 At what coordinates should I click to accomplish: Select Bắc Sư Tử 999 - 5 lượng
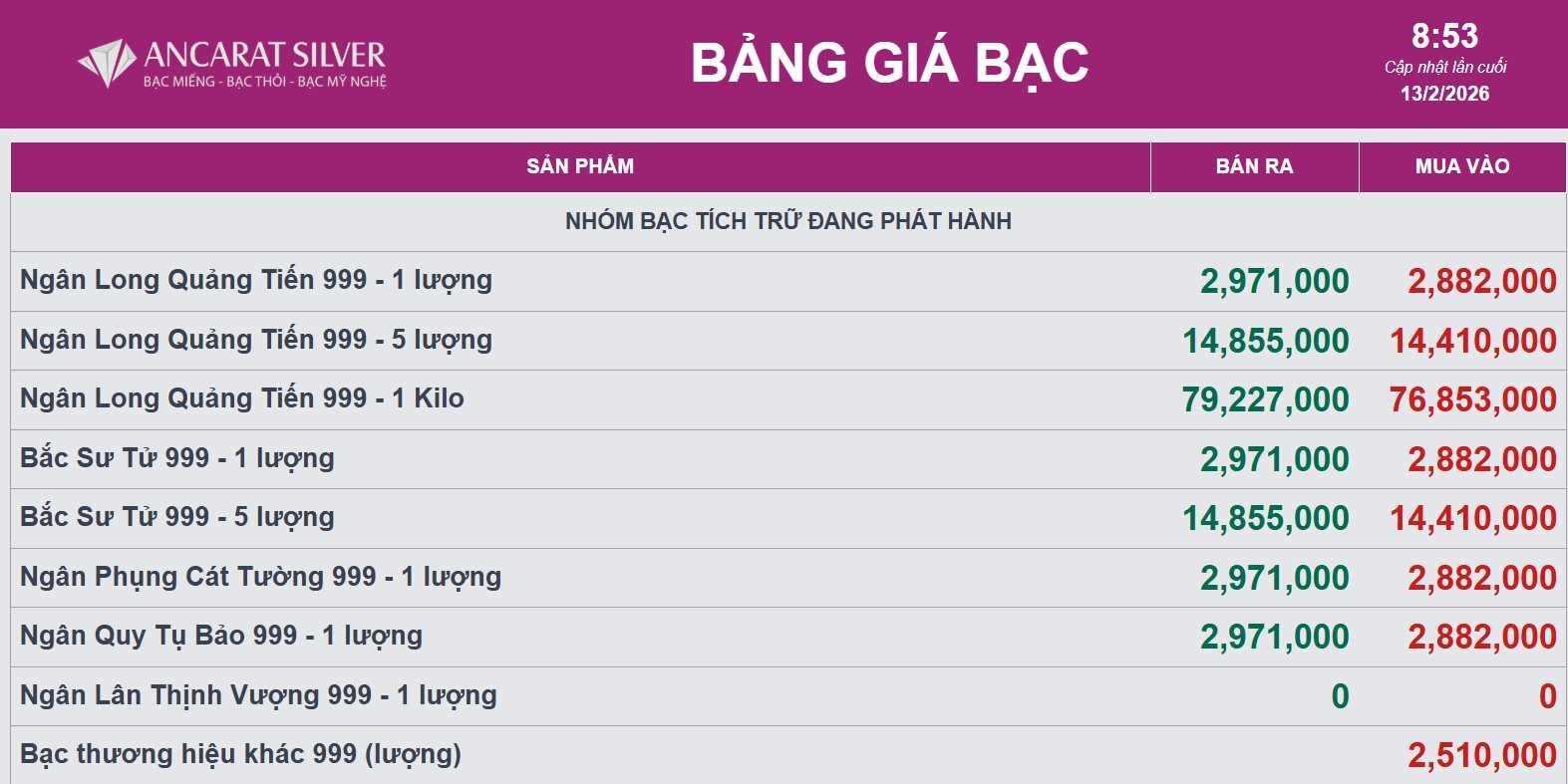point(177,517)
